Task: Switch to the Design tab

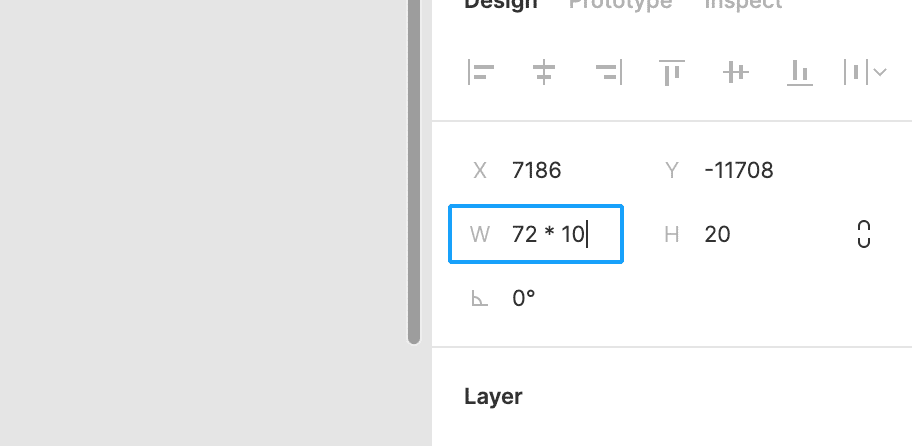Action: pos(500,4)
